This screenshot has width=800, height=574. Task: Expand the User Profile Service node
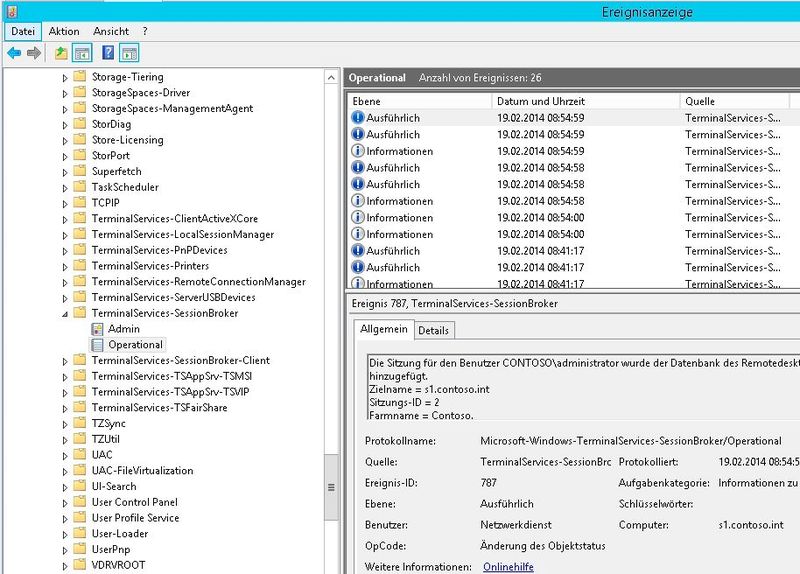tap(65, 519)
